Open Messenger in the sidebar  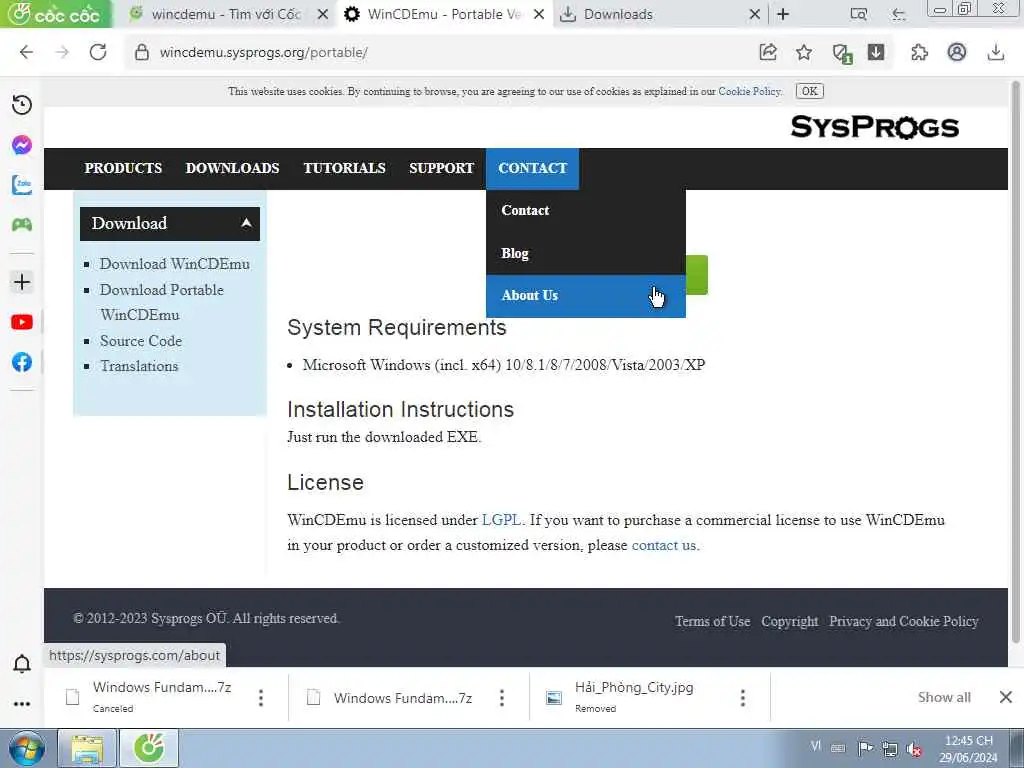pos(22,144)
